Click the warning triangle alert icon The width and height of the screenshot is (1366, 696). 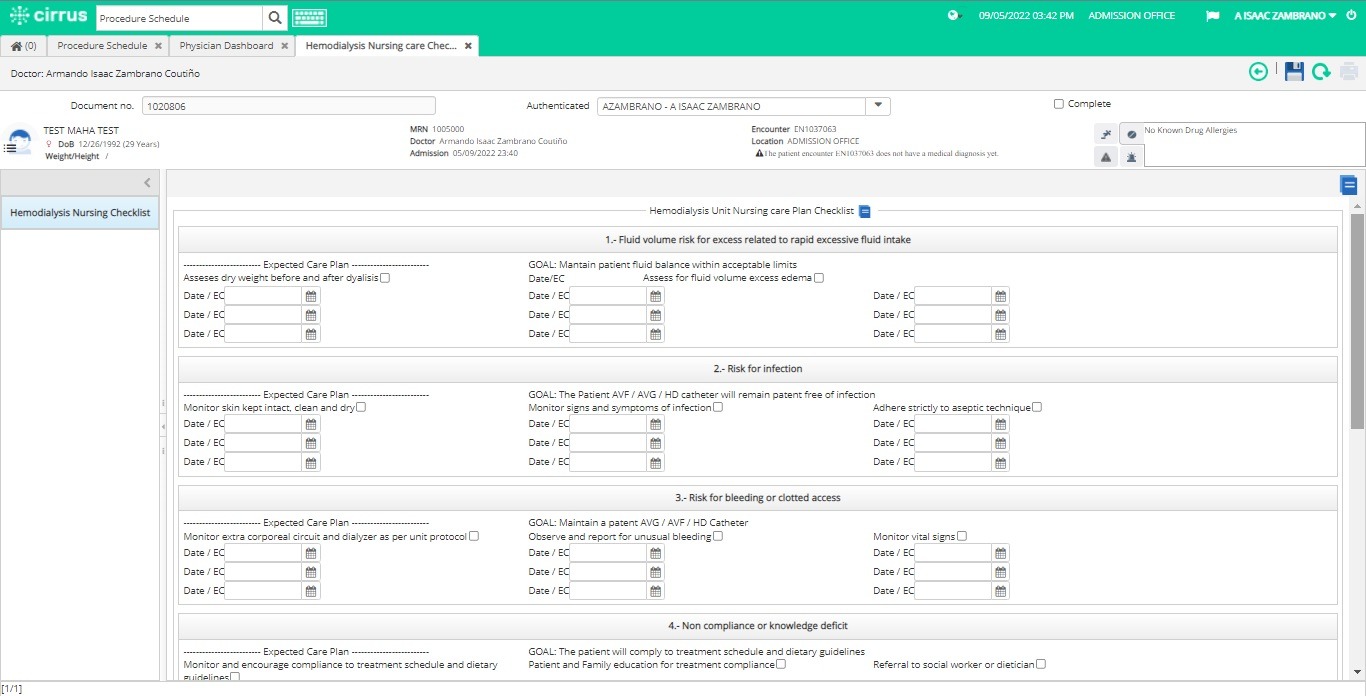[x=1105, y=156]
